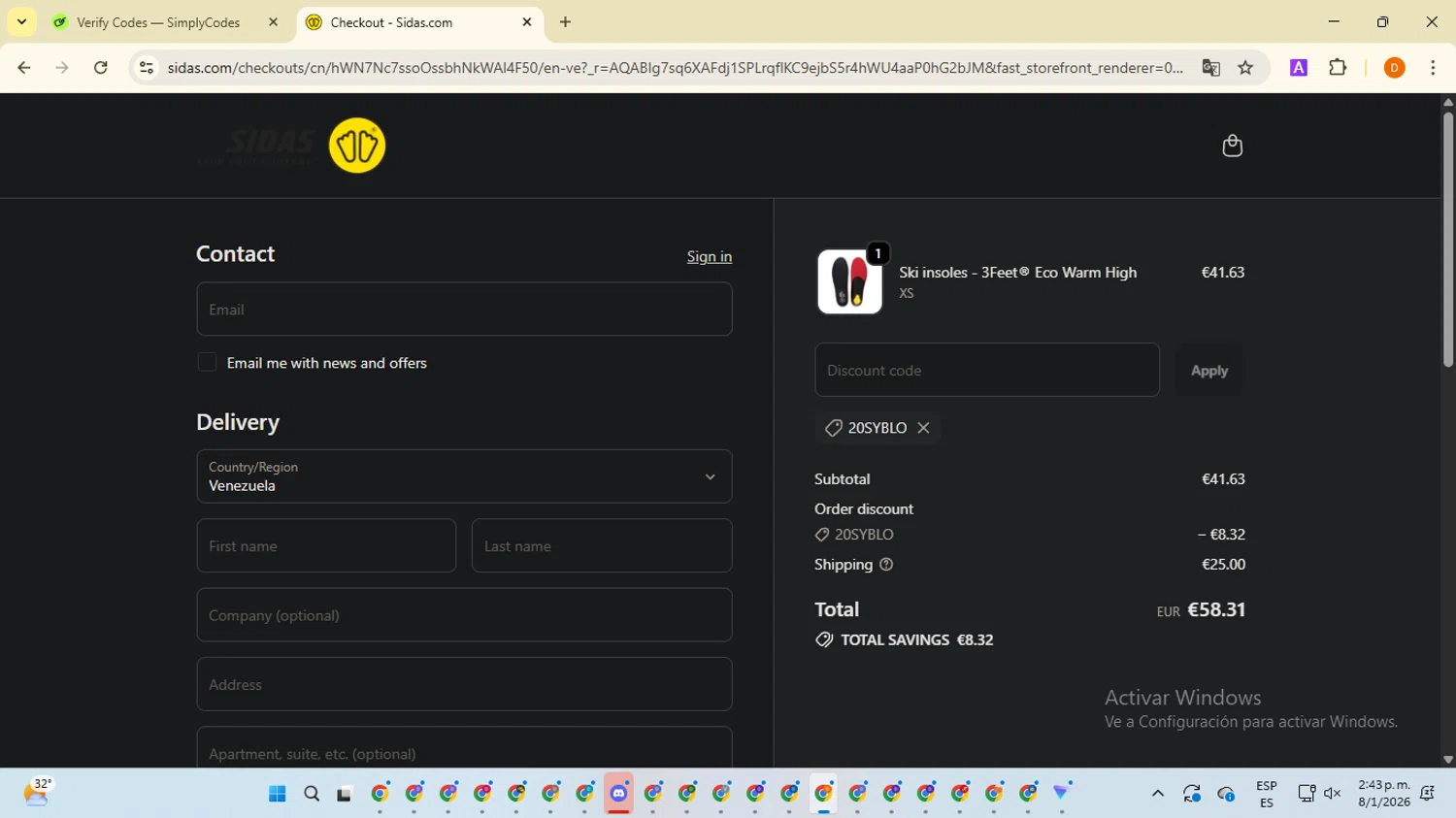Toggle Email me with news and offers
This screenshot has height=818, width=1456.
(x=207, y=362)
